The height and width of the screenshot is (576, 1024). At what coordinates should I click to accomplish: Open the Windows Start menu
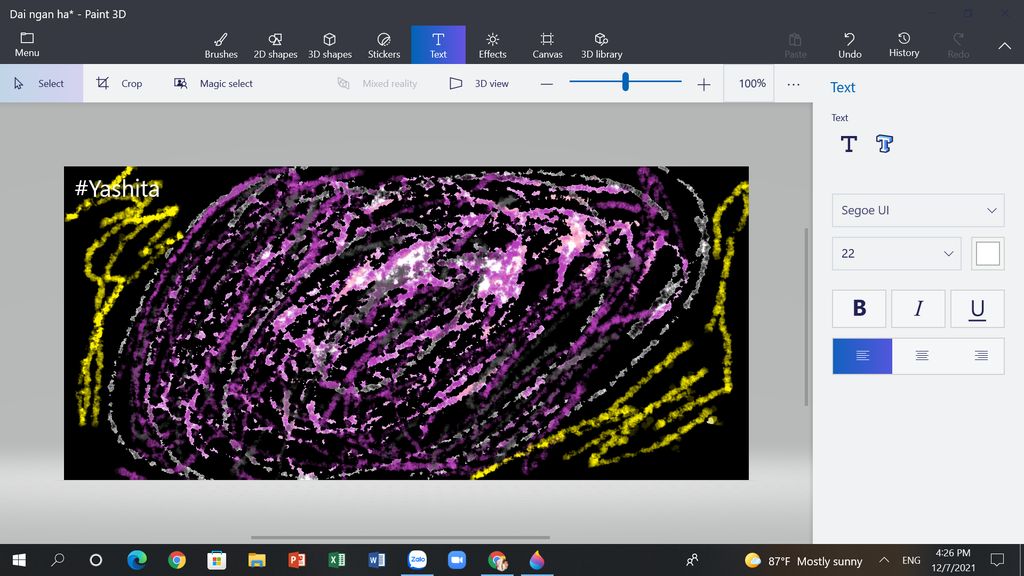click(19, 560)
